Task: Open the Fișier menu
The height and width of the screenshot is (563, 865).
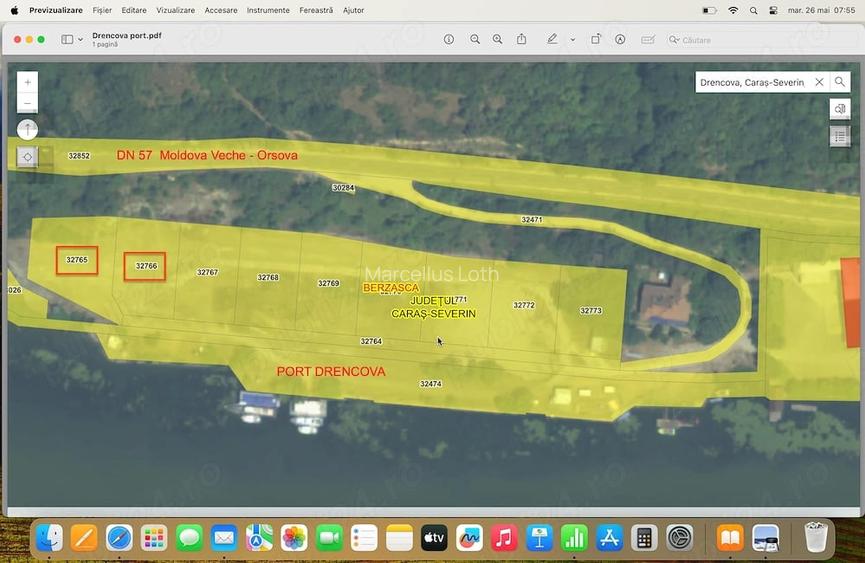Action: click(102, 10)
